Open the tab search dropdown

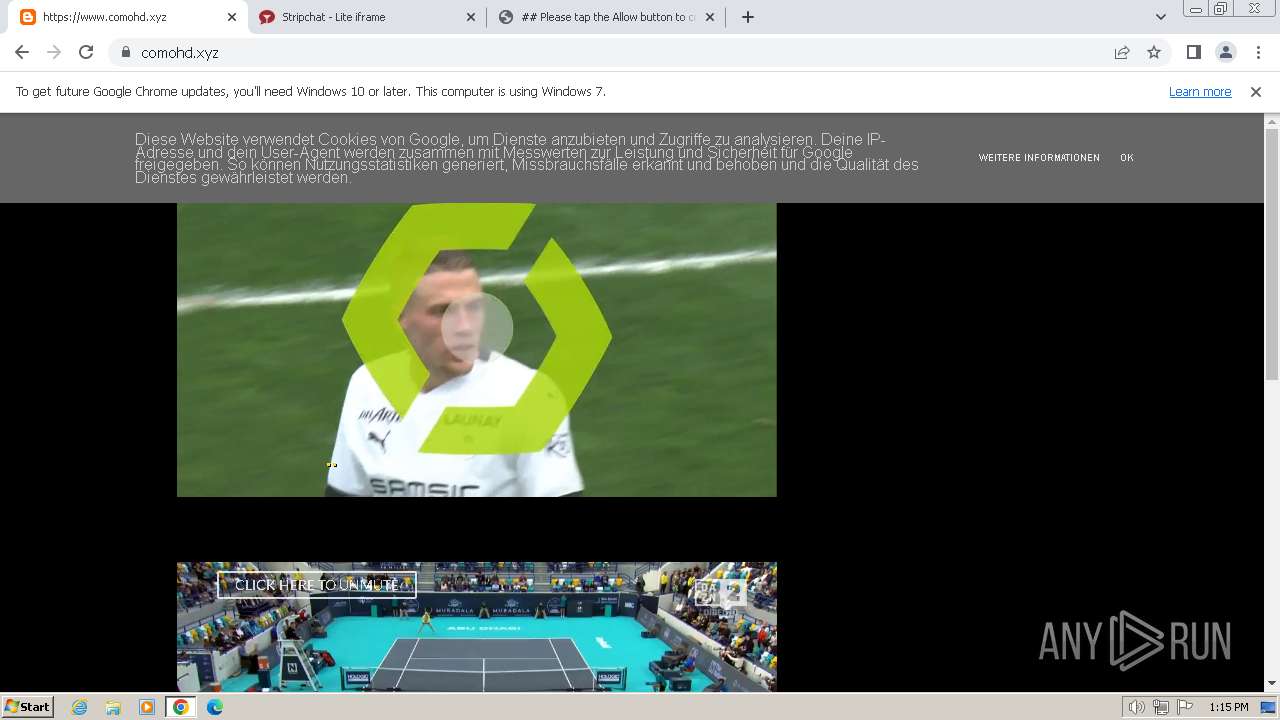coord(1161,17)
